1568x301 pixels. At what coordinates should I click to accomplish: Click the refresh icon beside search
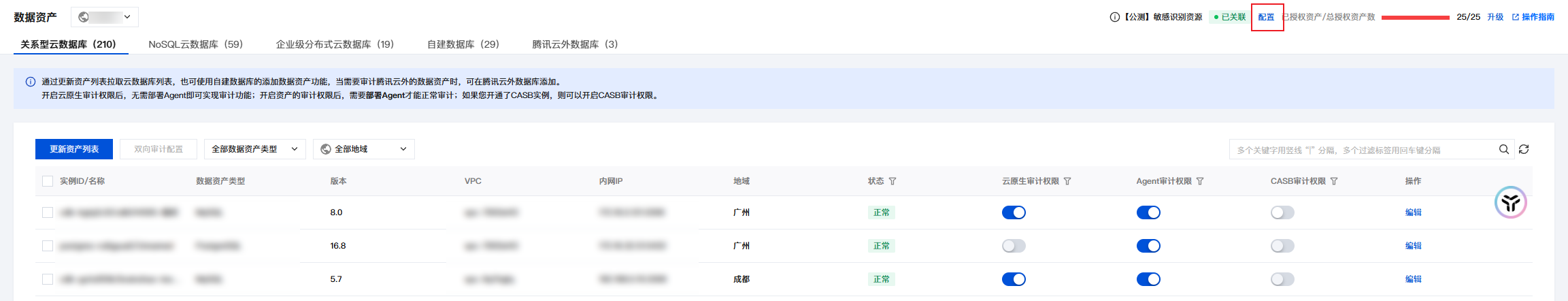pyautogui.click(x=1524, y=149)
